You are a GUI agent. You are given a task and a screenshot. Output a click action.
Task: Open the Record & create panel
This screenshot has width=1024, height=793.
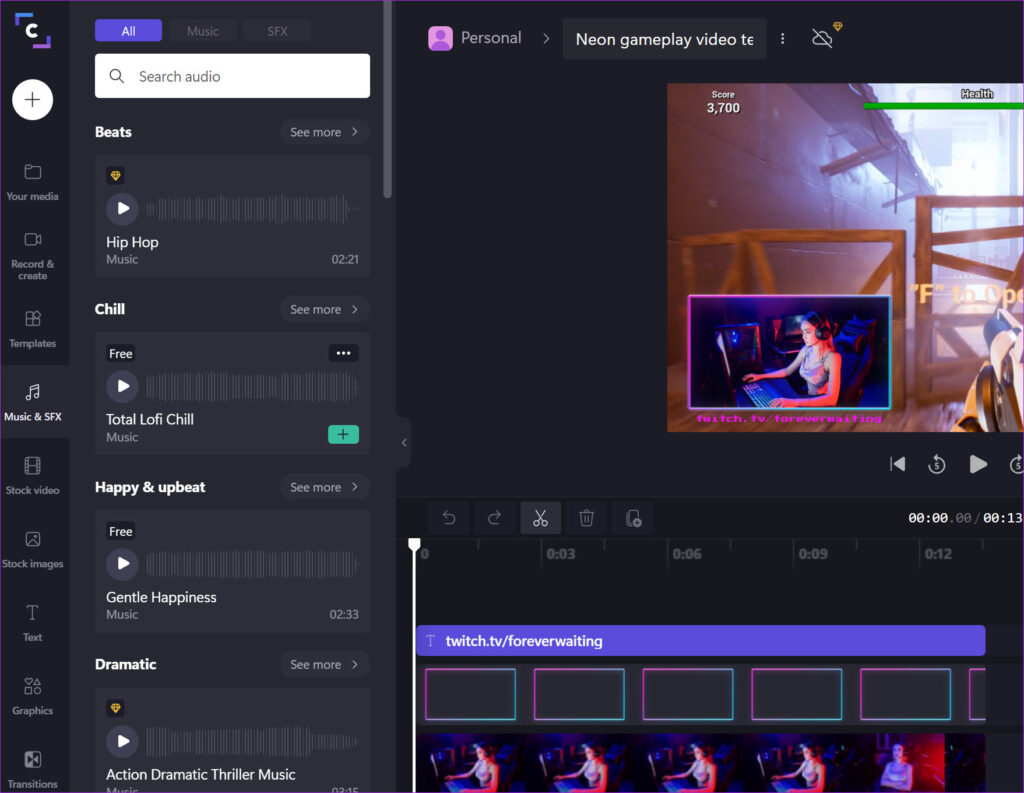point(33,250)
